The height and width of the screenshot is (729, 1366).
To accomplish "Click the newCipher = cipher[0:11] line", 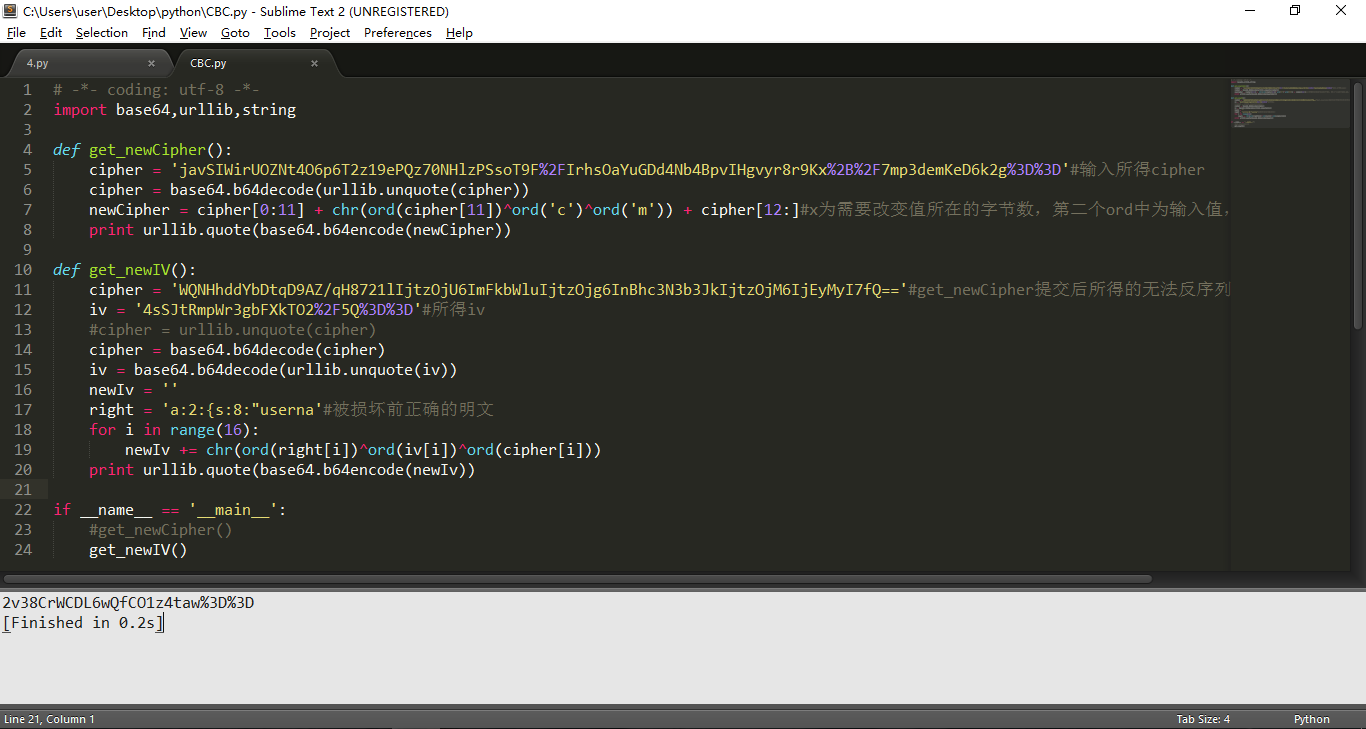I will tap(658, 210).
